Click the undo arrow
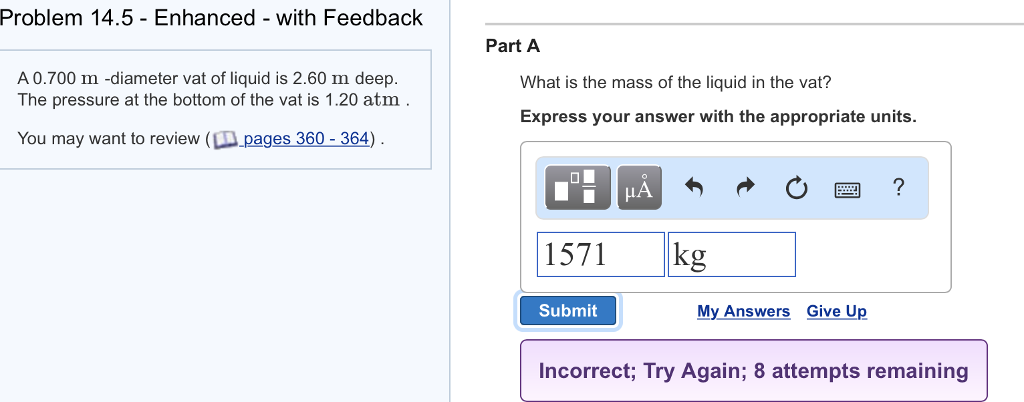Image resolution: width=1024 pixels, height=402 pixels. (x=694, y=188)
